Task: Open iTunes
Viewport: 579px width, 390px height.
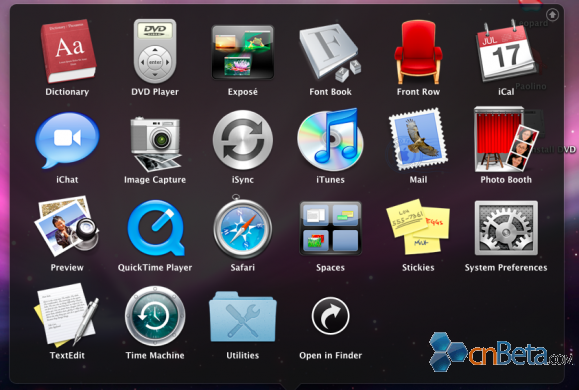Action: [x=330, y=140]
